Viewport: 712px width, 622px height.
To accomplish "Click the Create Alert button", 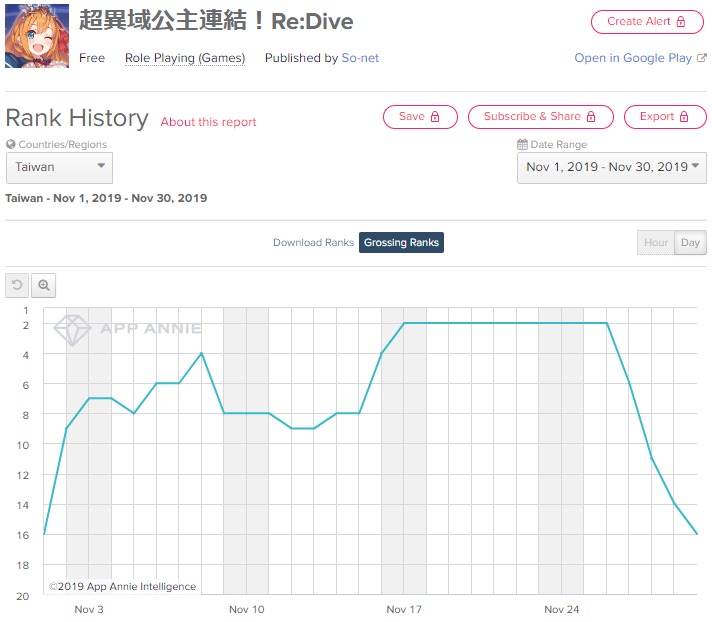I will point(647,21).
